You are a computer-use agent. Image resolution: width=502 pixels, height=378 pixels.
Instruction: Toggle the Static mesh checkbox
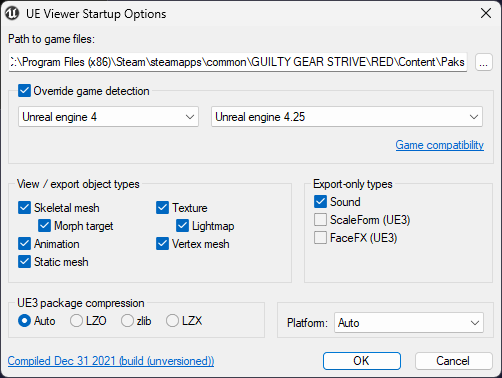(24, 262)
